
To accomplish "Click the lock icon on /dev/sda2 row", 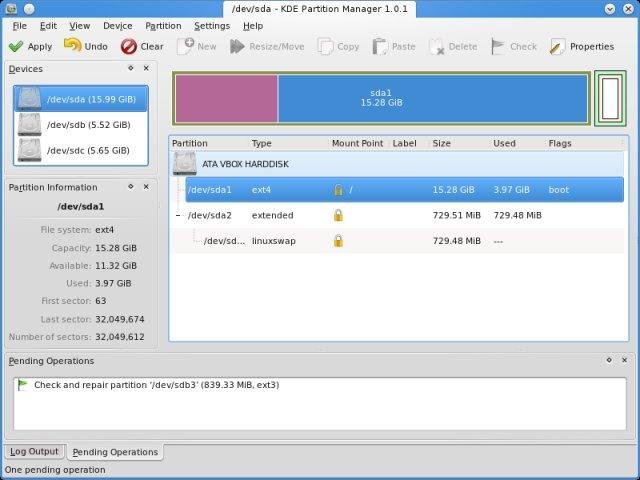I will click(x=338, y=215).
